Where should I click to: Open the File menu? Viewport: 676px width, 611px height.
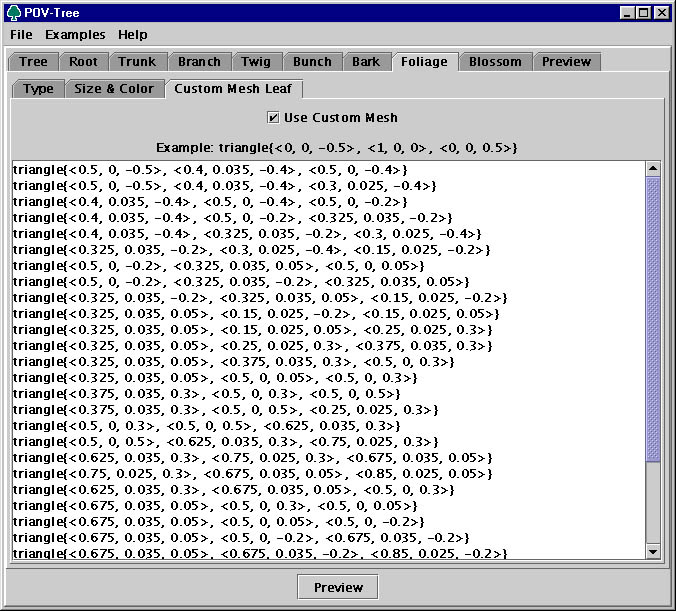point(21,35)
